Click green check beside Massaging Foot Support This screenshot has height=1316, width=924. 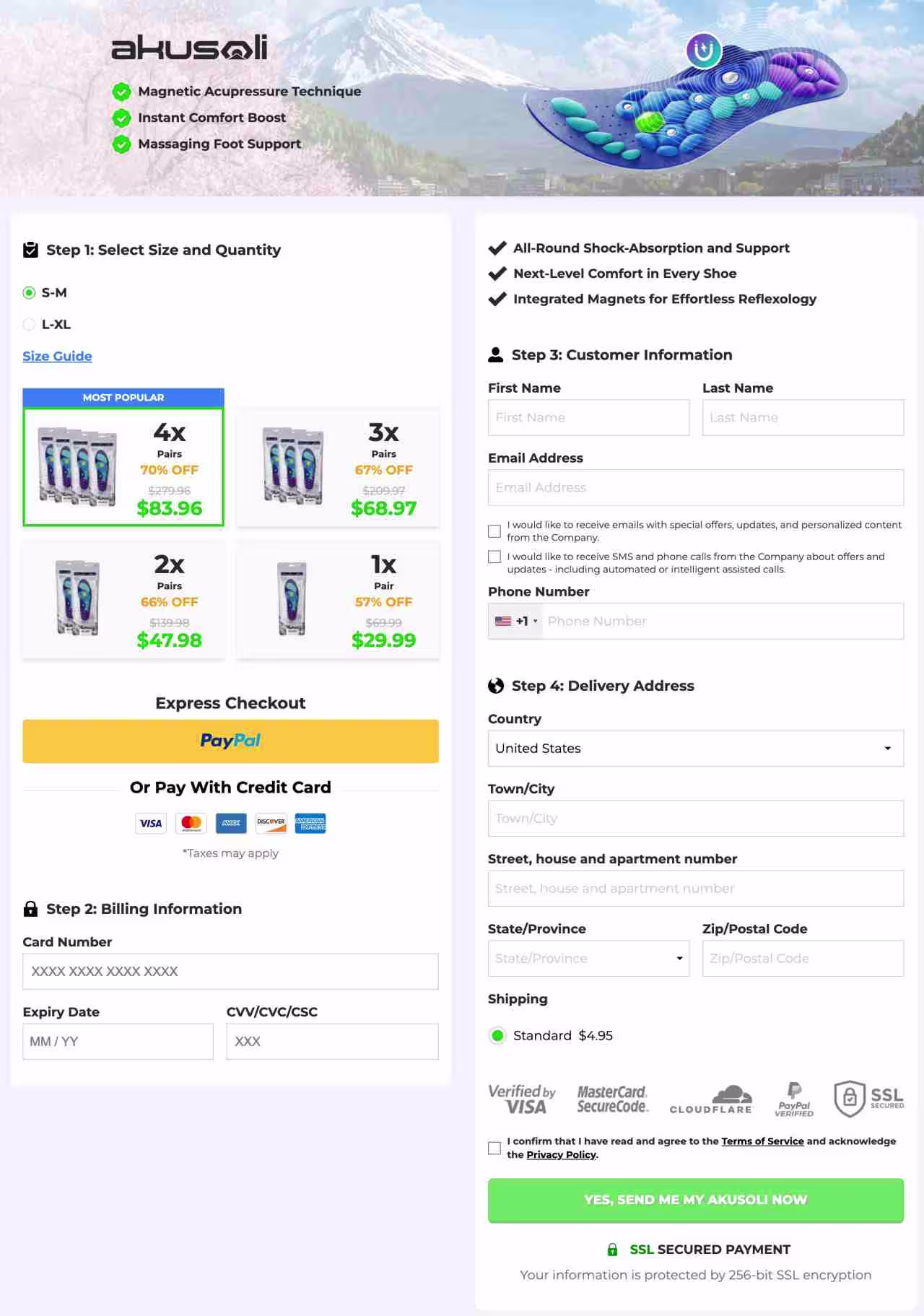pyautogui.click(x=122, y=144)
